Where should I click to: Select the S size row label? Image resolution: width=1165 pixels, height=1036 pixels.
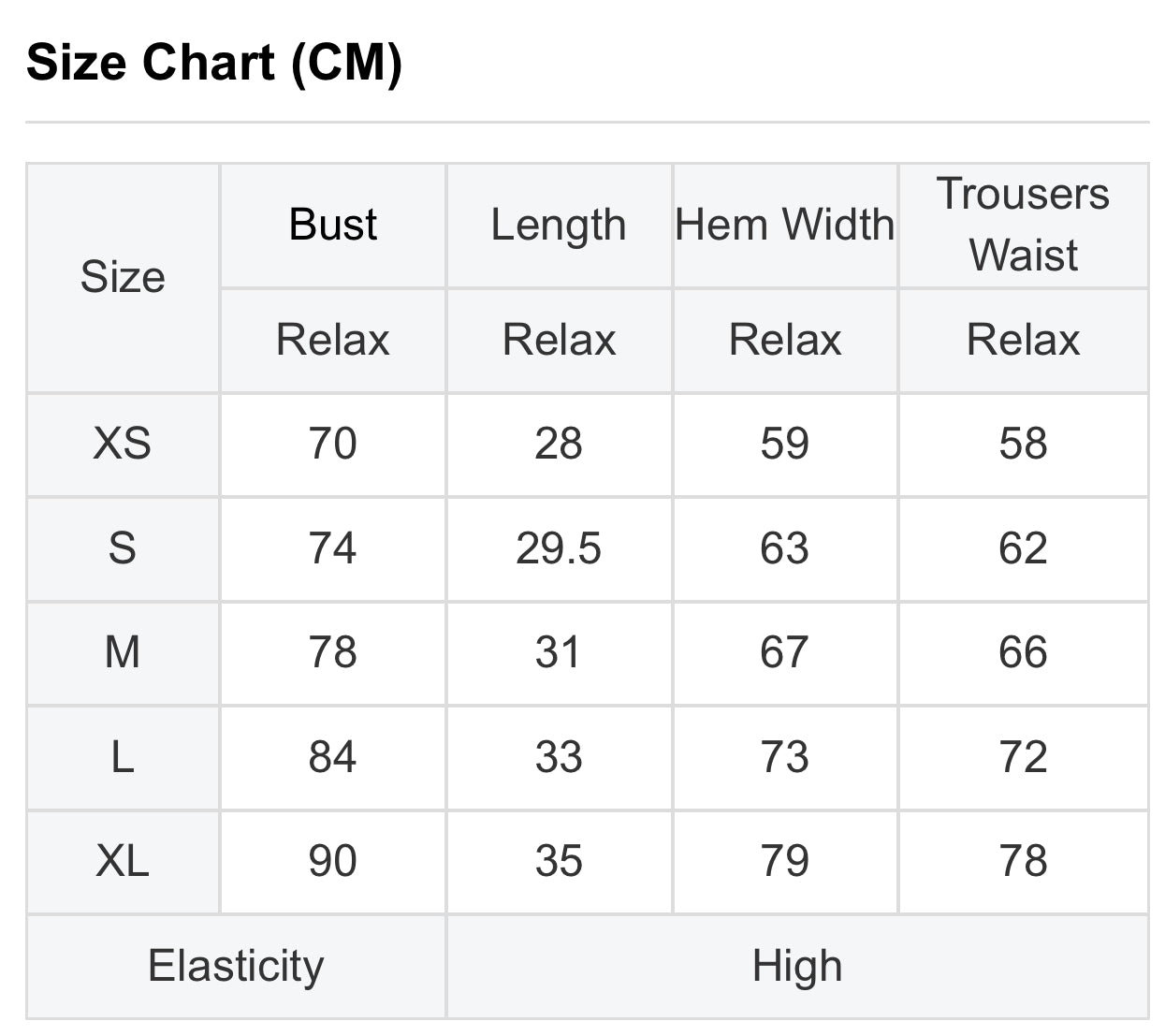[x=123, y=548]
